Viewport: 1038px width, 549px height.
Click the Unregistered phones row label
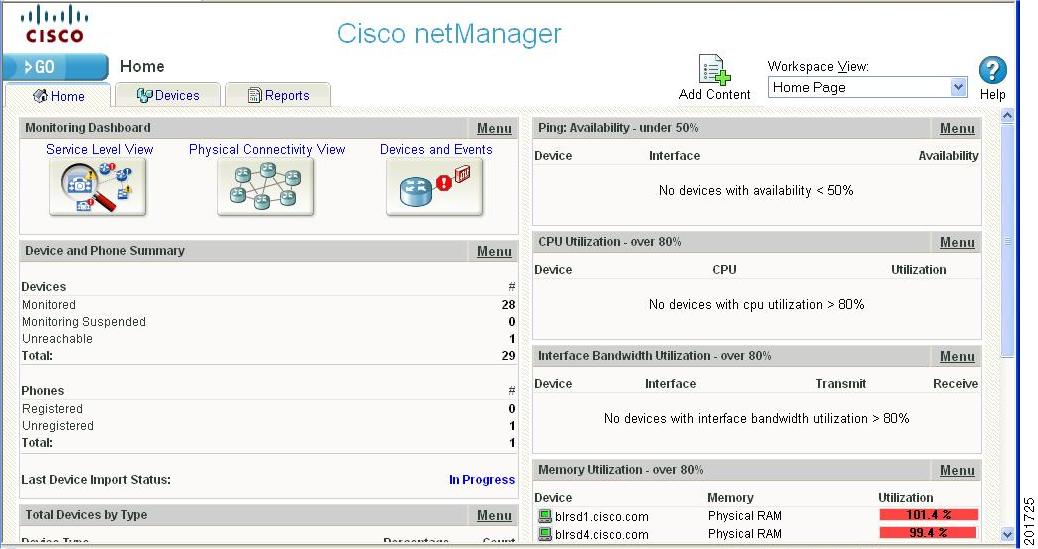pyautogui.click(x=58, y=426)
